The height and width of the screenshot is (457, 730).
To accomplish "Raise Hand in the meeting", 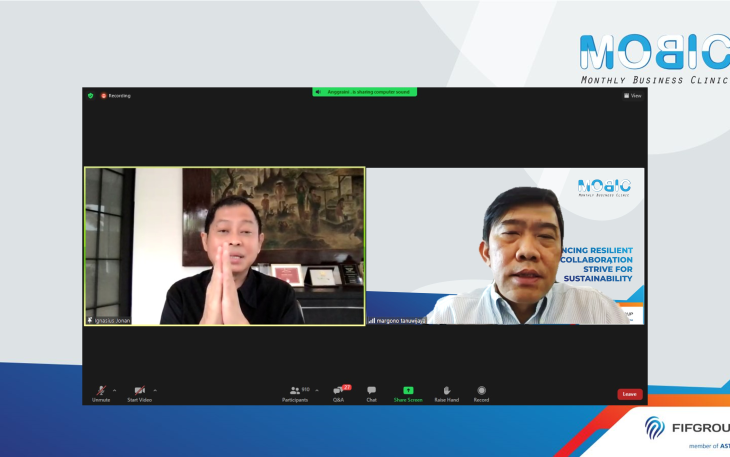I will 446,394.
